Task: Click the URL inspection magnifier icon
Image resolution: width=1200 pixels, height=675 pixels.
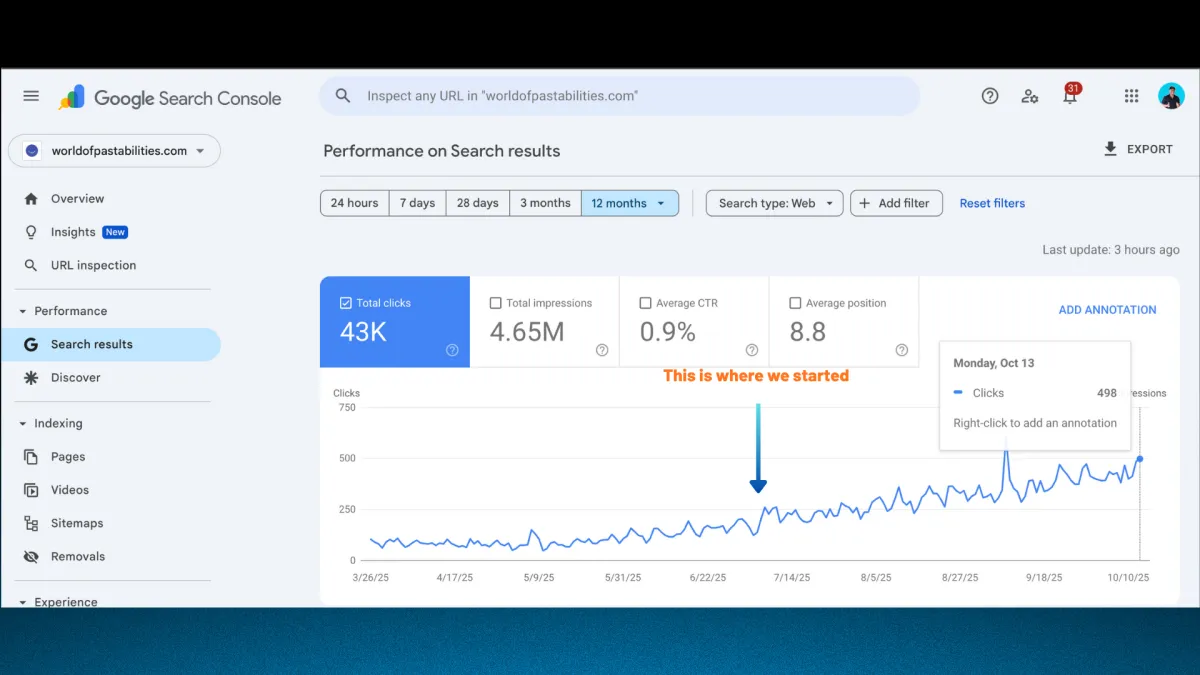Action: (x=31, y=265)
